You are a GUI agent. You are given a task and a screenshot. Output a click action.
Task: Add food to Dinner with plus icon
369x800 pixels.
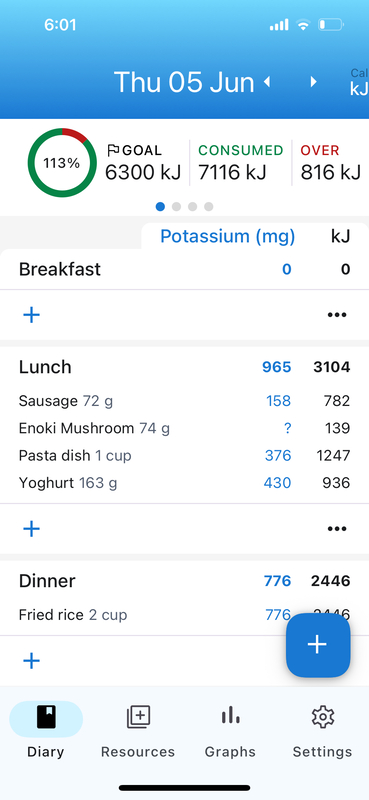pyautogui.click(x=32, y=661)
